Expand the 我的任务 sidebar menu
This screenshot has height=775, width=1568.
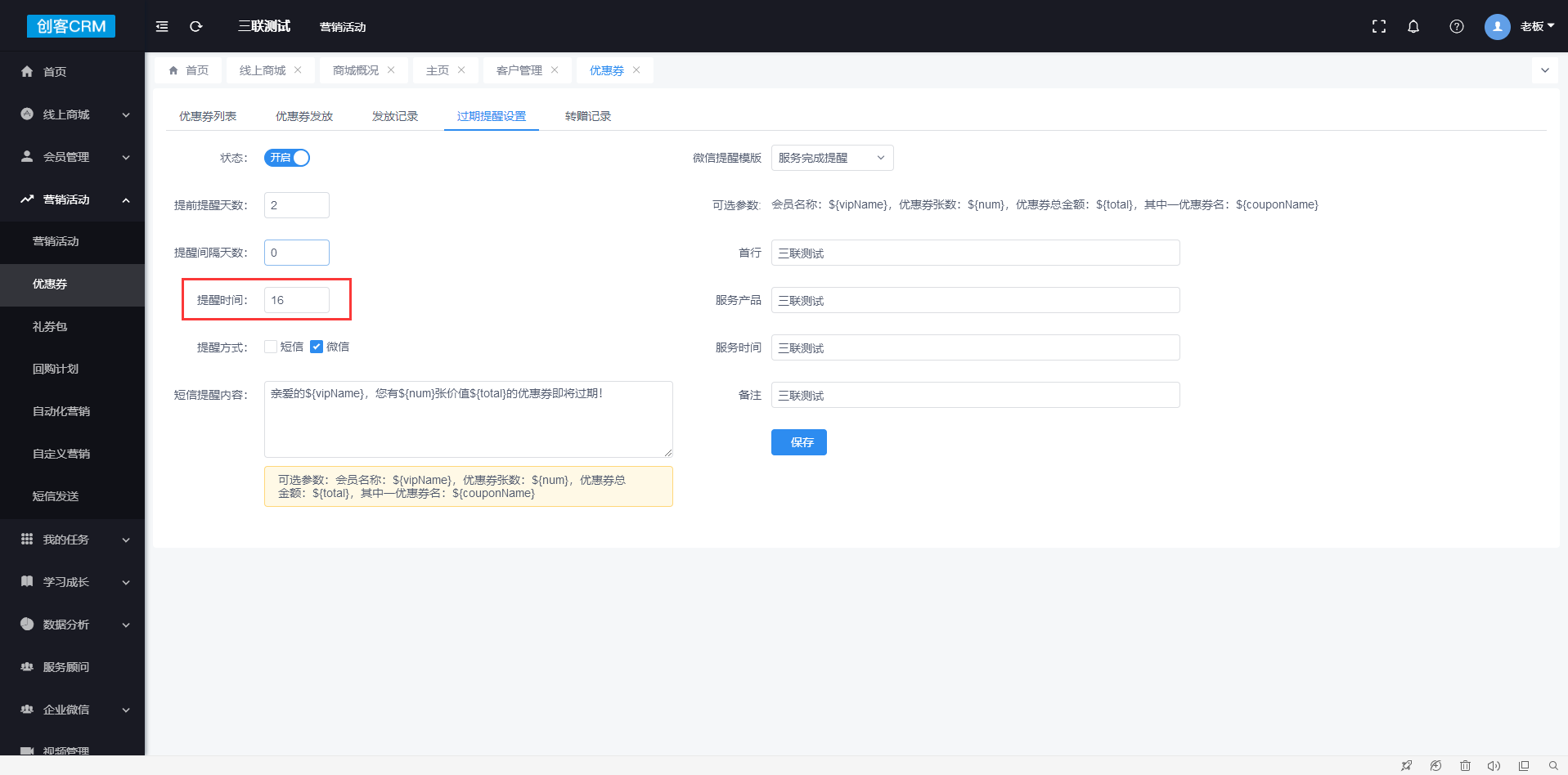126,540
